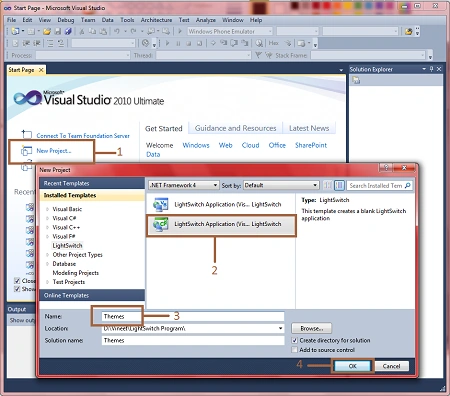The height and width of the screenshot is (396, 450).
Task: Click the Solution Explorer properties icon
Action: 357,80
